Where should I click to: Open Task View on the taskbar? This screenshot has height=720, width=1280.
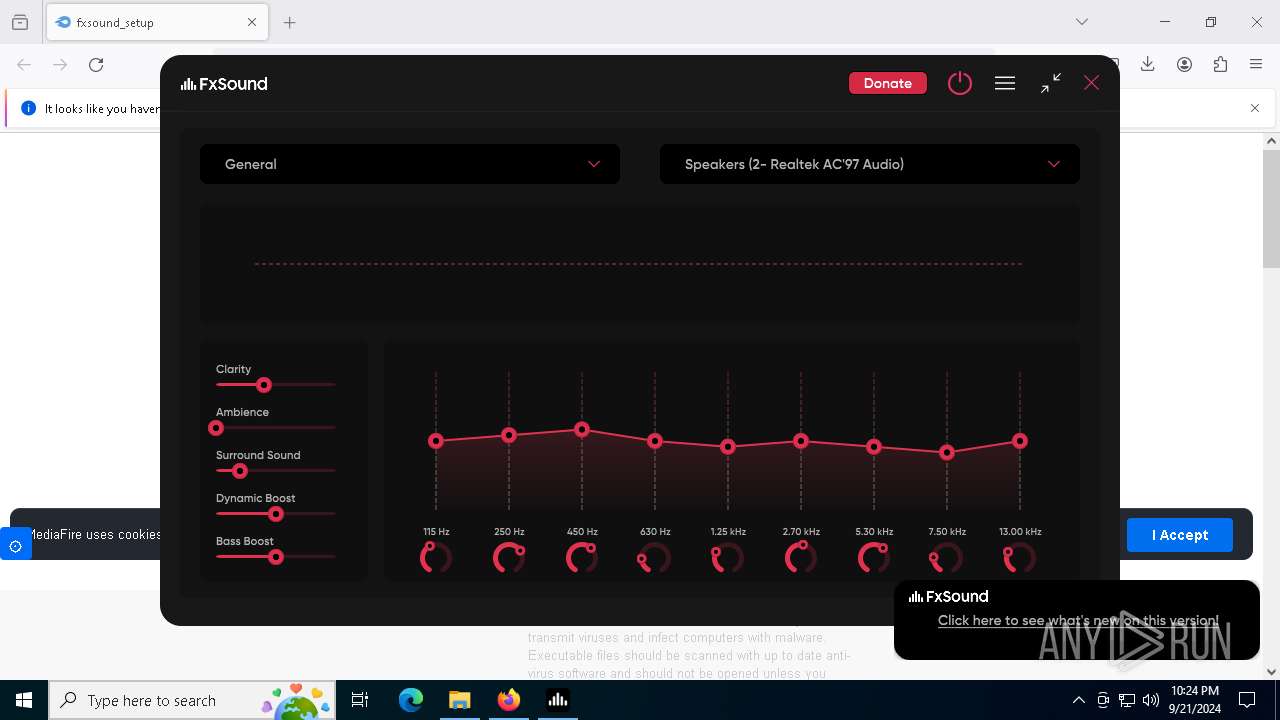(360, 700)
